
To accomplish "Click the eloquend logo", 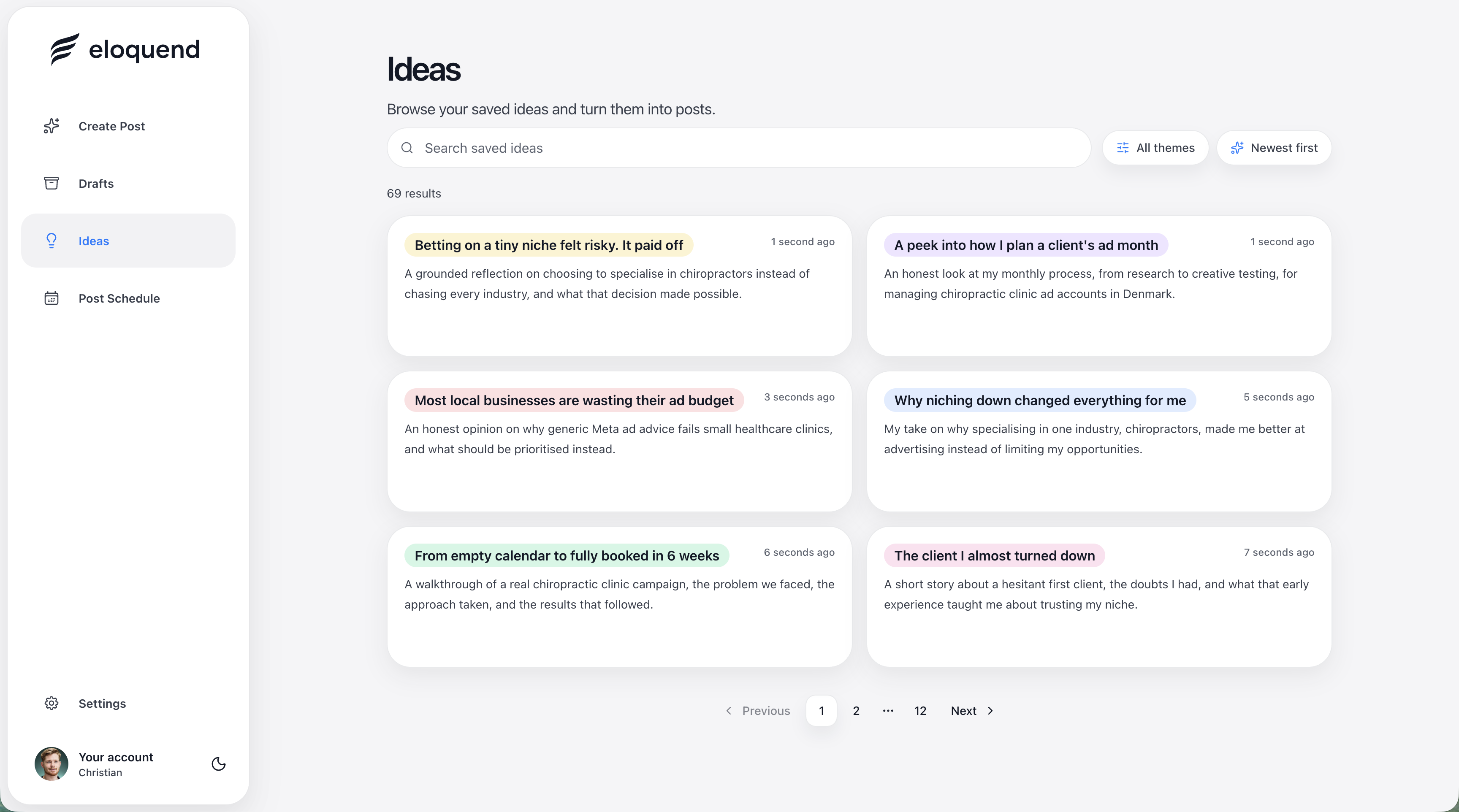I will coord(125,49).
